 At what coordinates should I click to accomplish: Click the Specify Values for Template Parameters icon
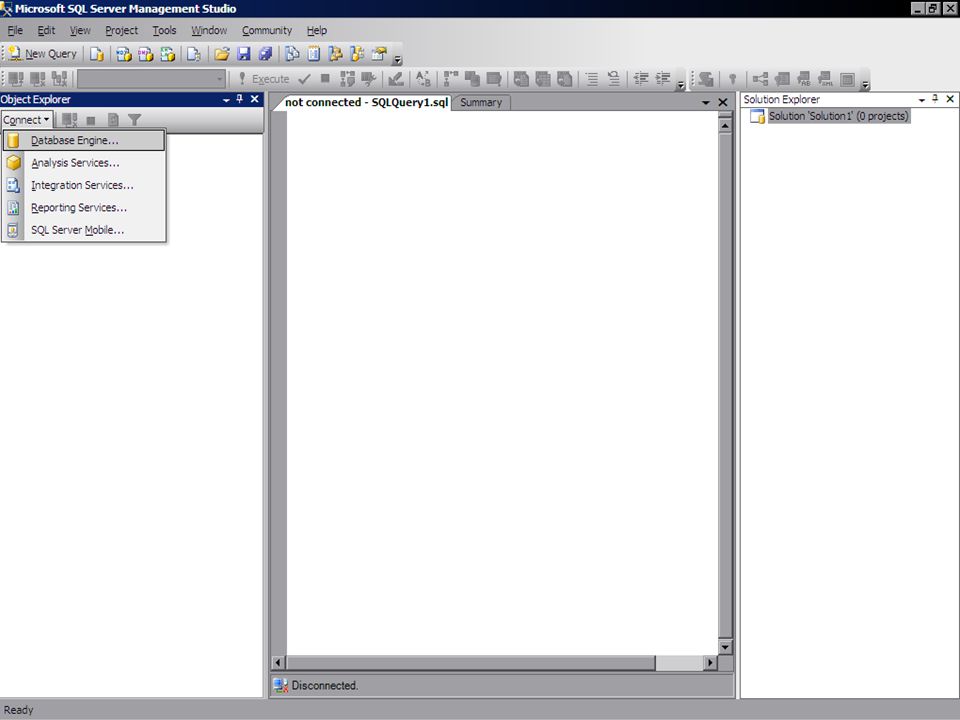click(423, 78)
